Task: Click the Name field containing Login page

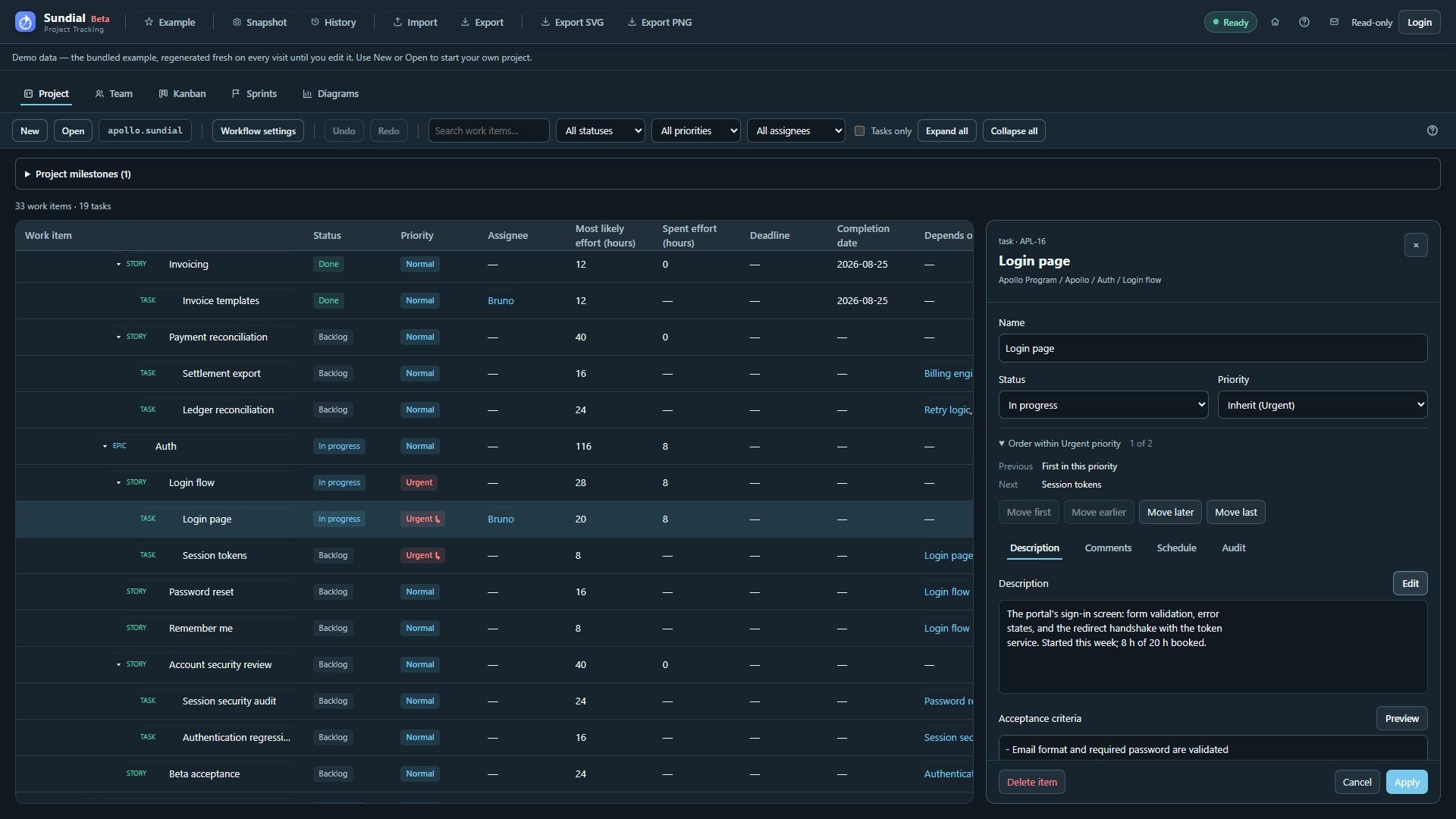Action: 1213,348
